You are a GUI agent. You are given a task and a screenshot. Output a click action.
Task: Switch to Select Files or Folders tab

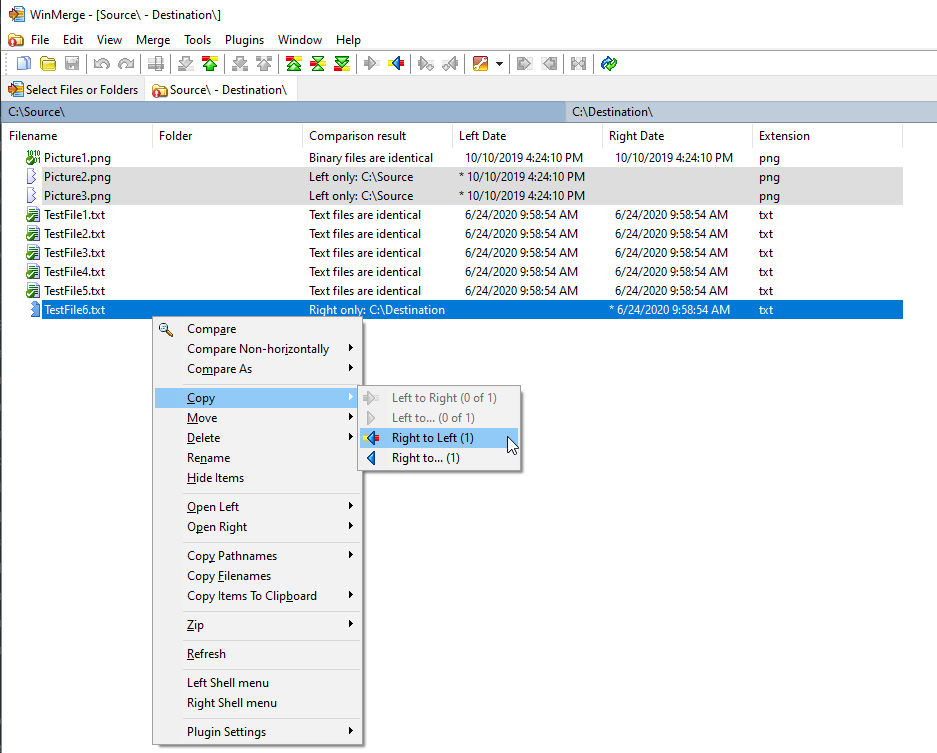pyautogui.click(x=73, y=90)
